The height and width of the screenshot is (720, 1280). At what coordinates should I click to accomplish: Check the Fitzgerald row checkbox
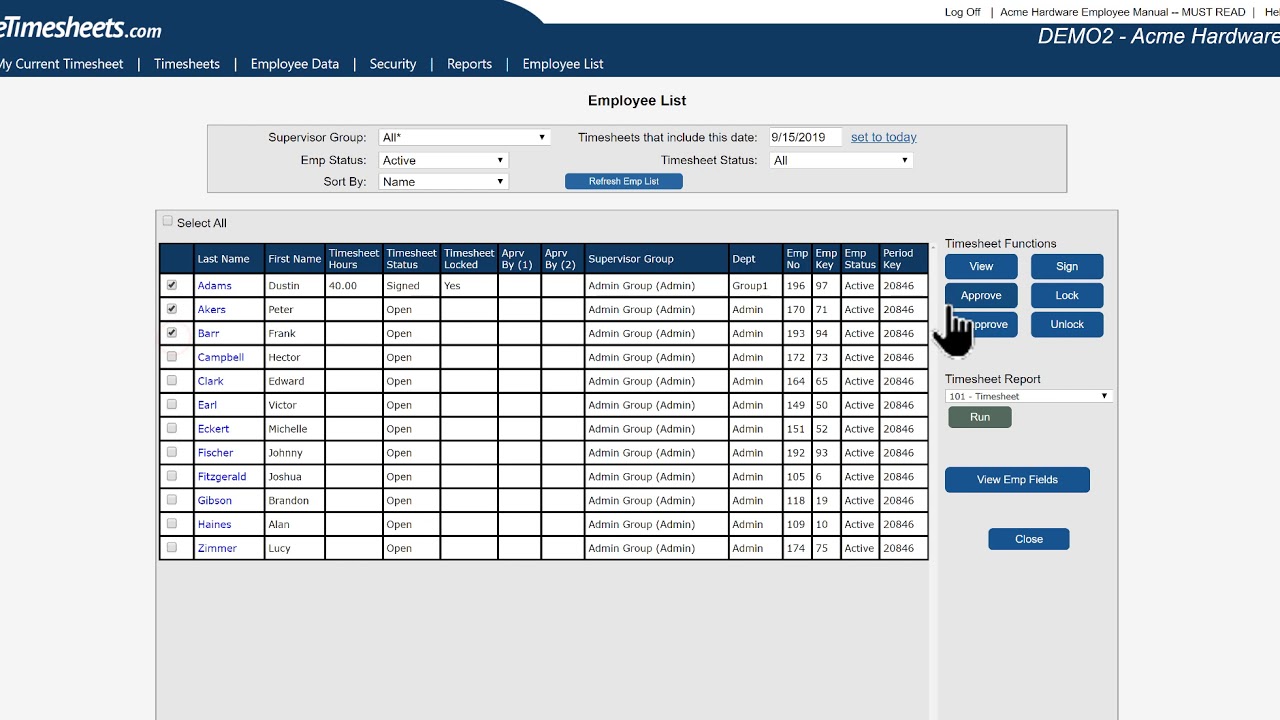pos(172,476)
